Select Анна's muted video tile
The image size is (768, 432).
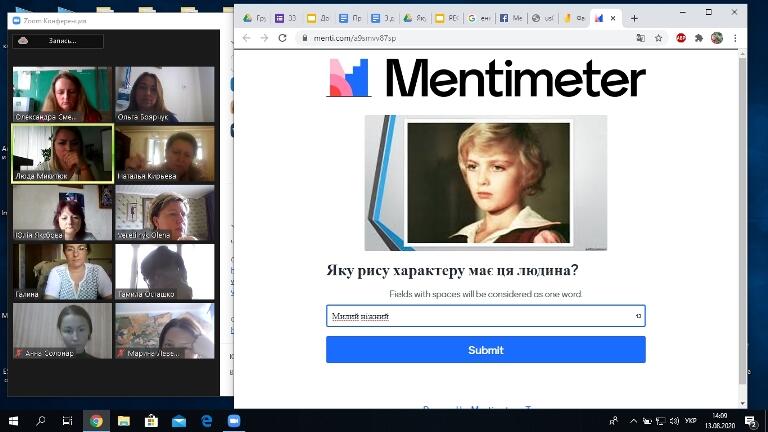coord(62,331)
